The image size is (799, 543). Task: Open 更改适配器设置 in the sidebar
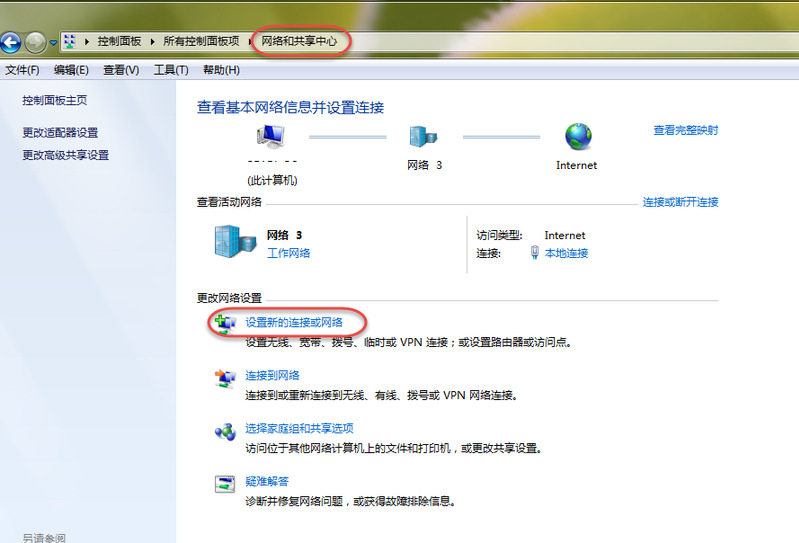(60, 132)
